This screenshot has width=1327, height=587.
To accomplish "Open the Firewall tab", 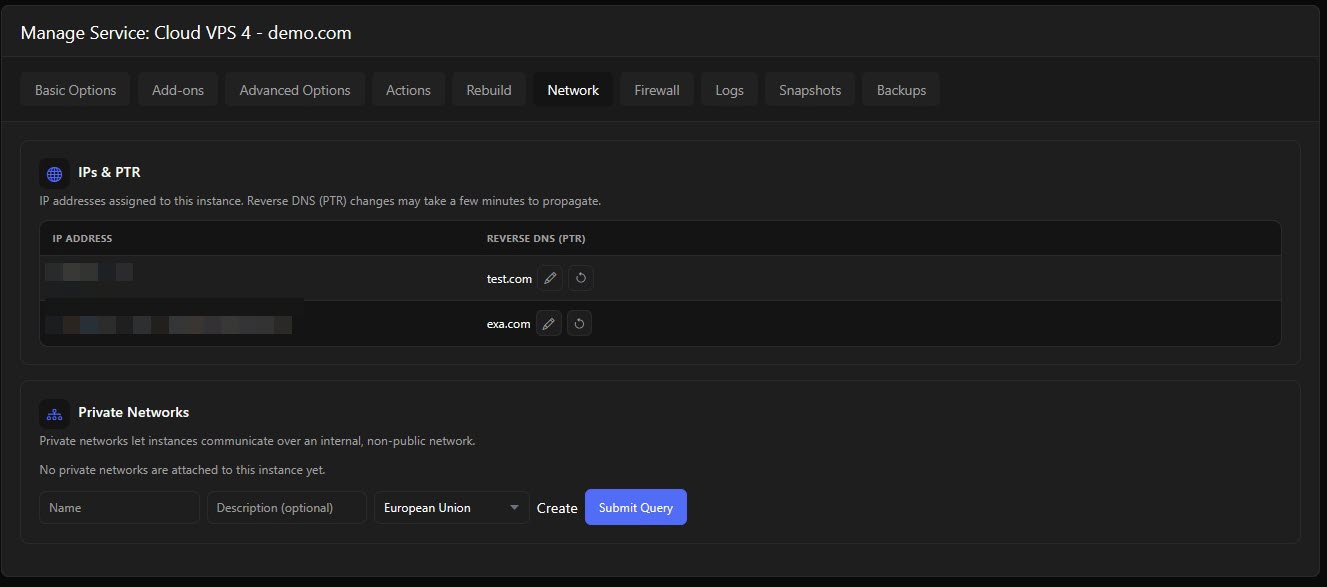I will (x=657, y=90).
